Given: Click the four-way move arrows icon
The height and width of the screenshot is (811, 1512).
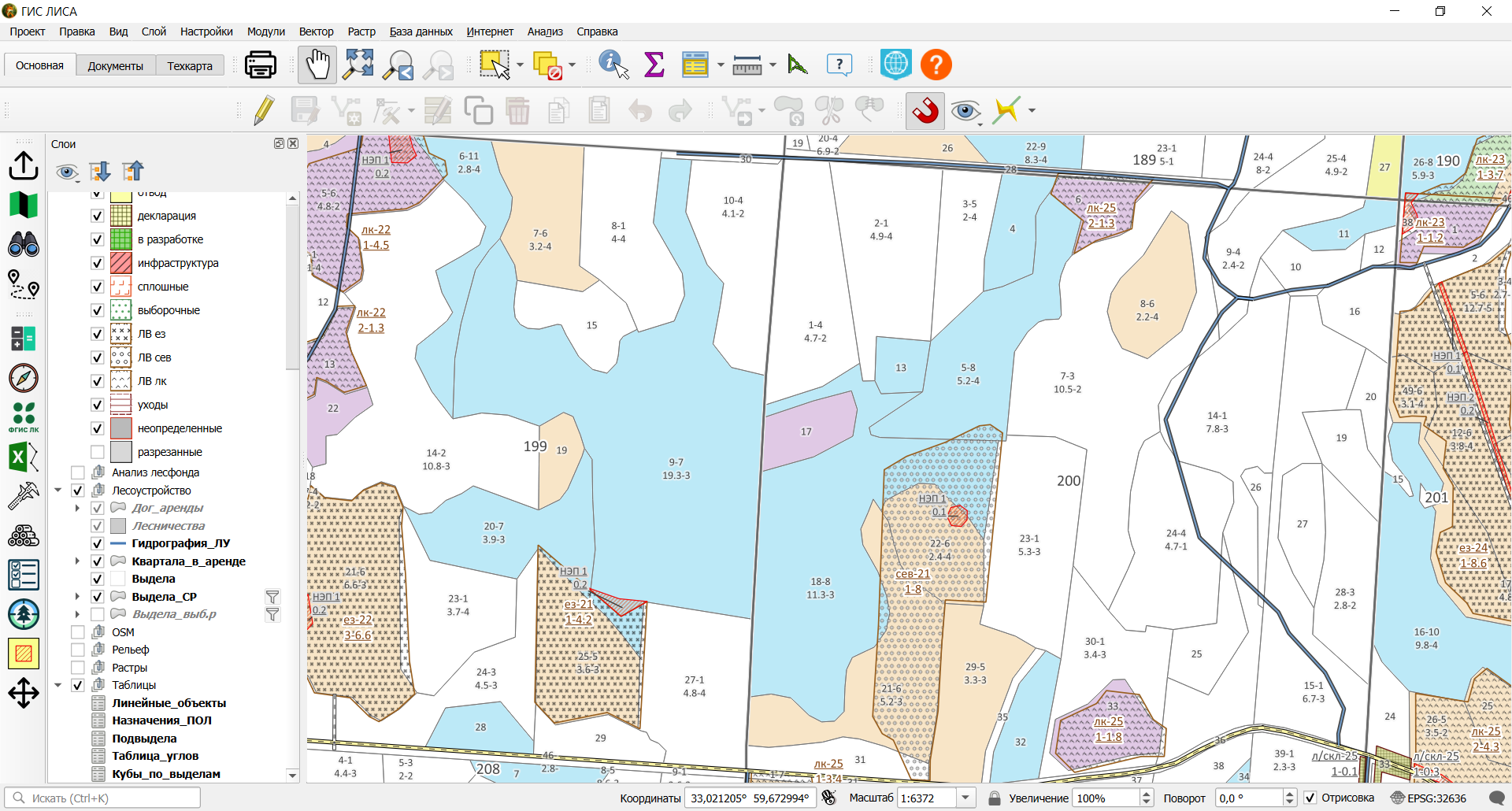Looking at the screenshot, I should pos(24,693).
